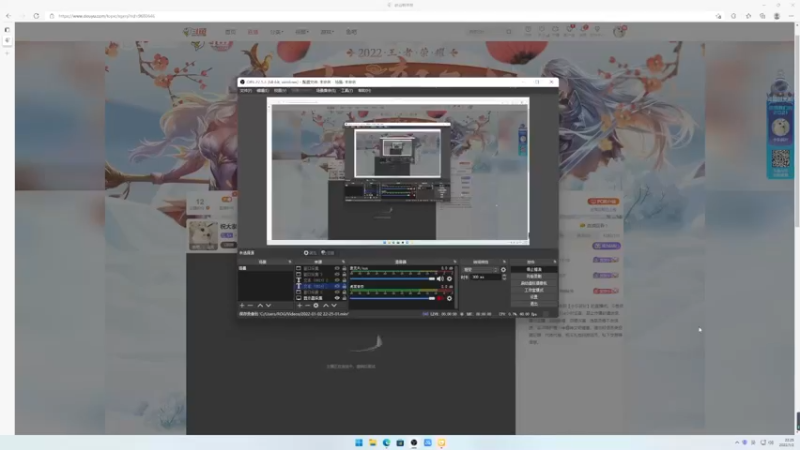Reload the page with the browser refresh icon
Viewport: 800px width, 450px height.
pyautogui.click(x=36, y=16)
